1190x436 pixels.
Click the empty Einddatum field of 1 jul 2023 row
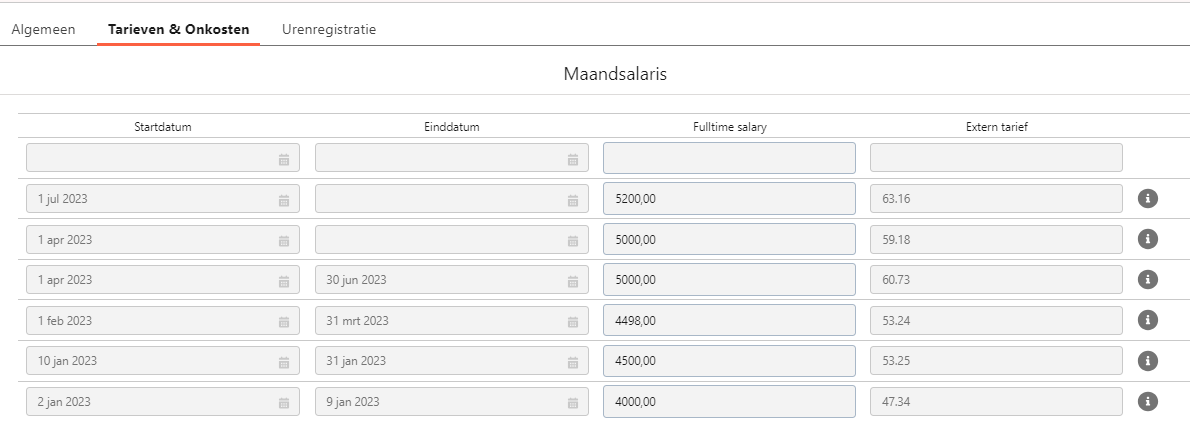452,199
